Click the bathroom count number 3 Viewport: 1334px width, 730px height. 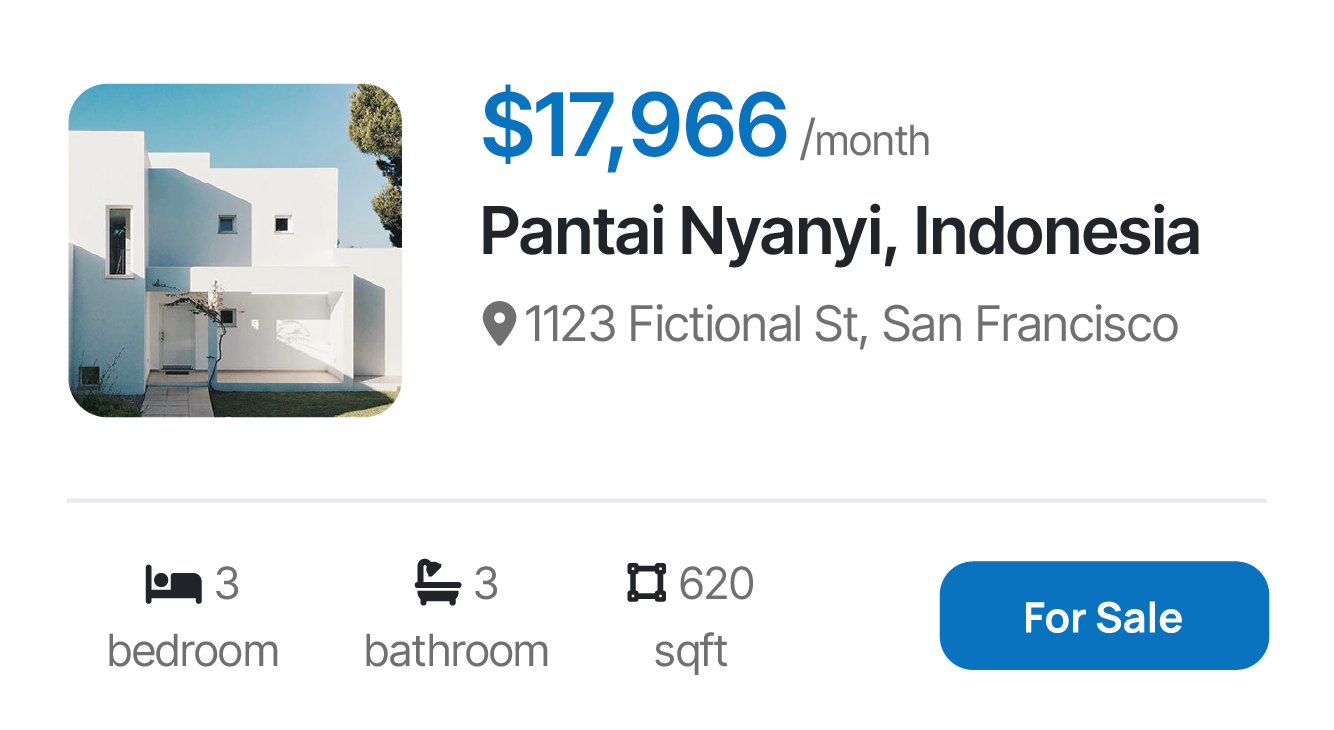[x=486, y=584]
